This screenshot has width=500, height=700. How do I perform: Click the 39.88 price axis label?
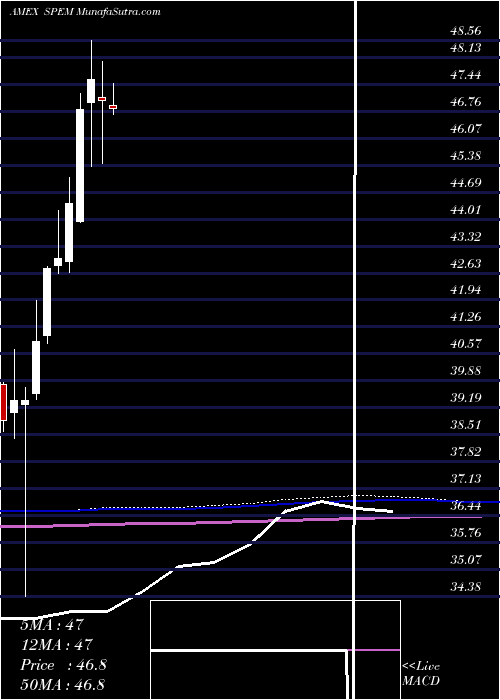pyautogui.click(x=466, y=371)
